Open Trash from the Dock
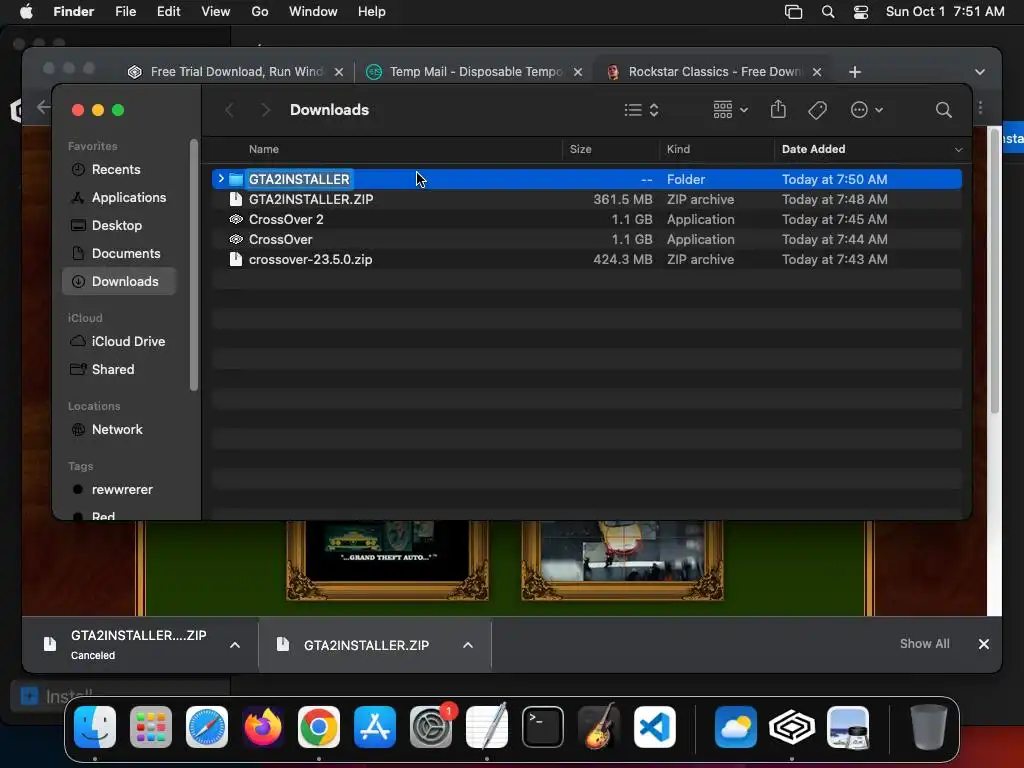Screen dimensions: 1024x768 pos(928,727)
